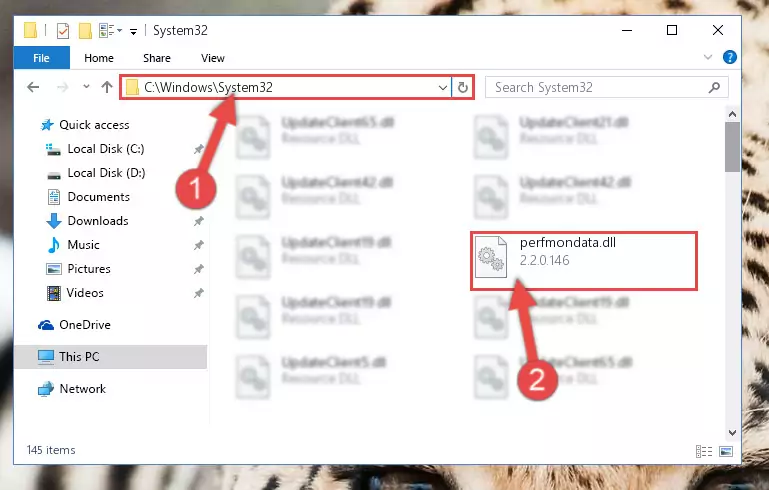Open Downloads in Quick access
Viewport: 769px width, 490px height.
coord(98,221)
